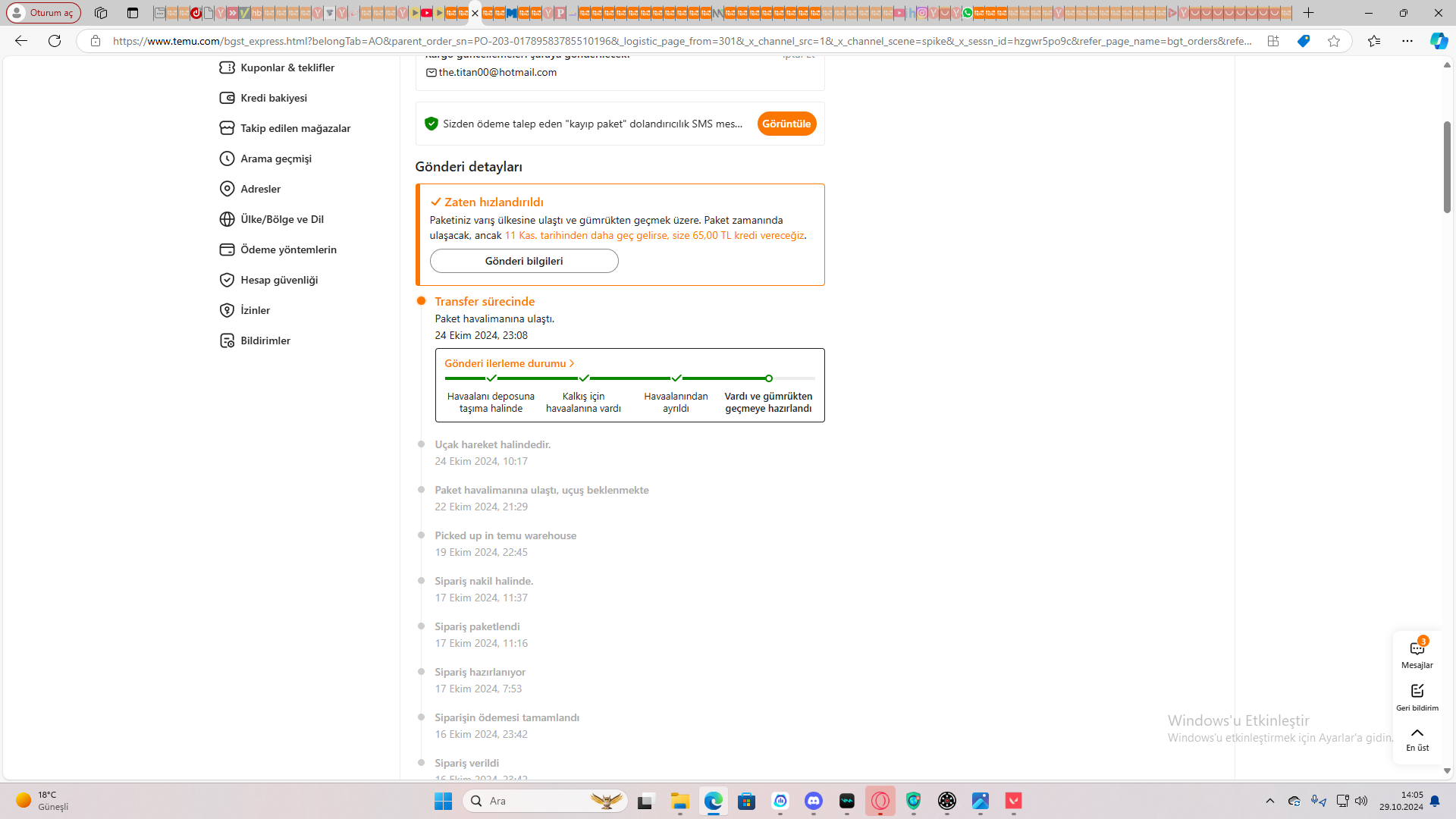Click the Windows taskbar search box
Viewport: 1456px width, 819px height.
coord(545,801)
